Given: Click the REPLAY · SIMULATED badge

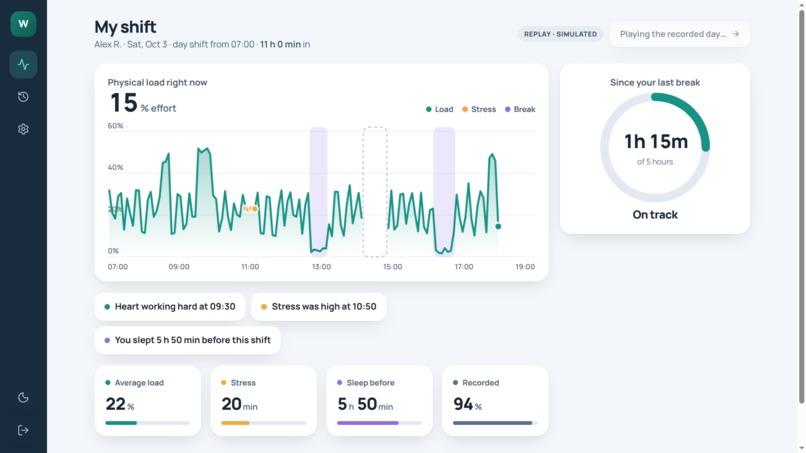Looking at the screenshot, I should pyautogui.click(x=560, y=34).
